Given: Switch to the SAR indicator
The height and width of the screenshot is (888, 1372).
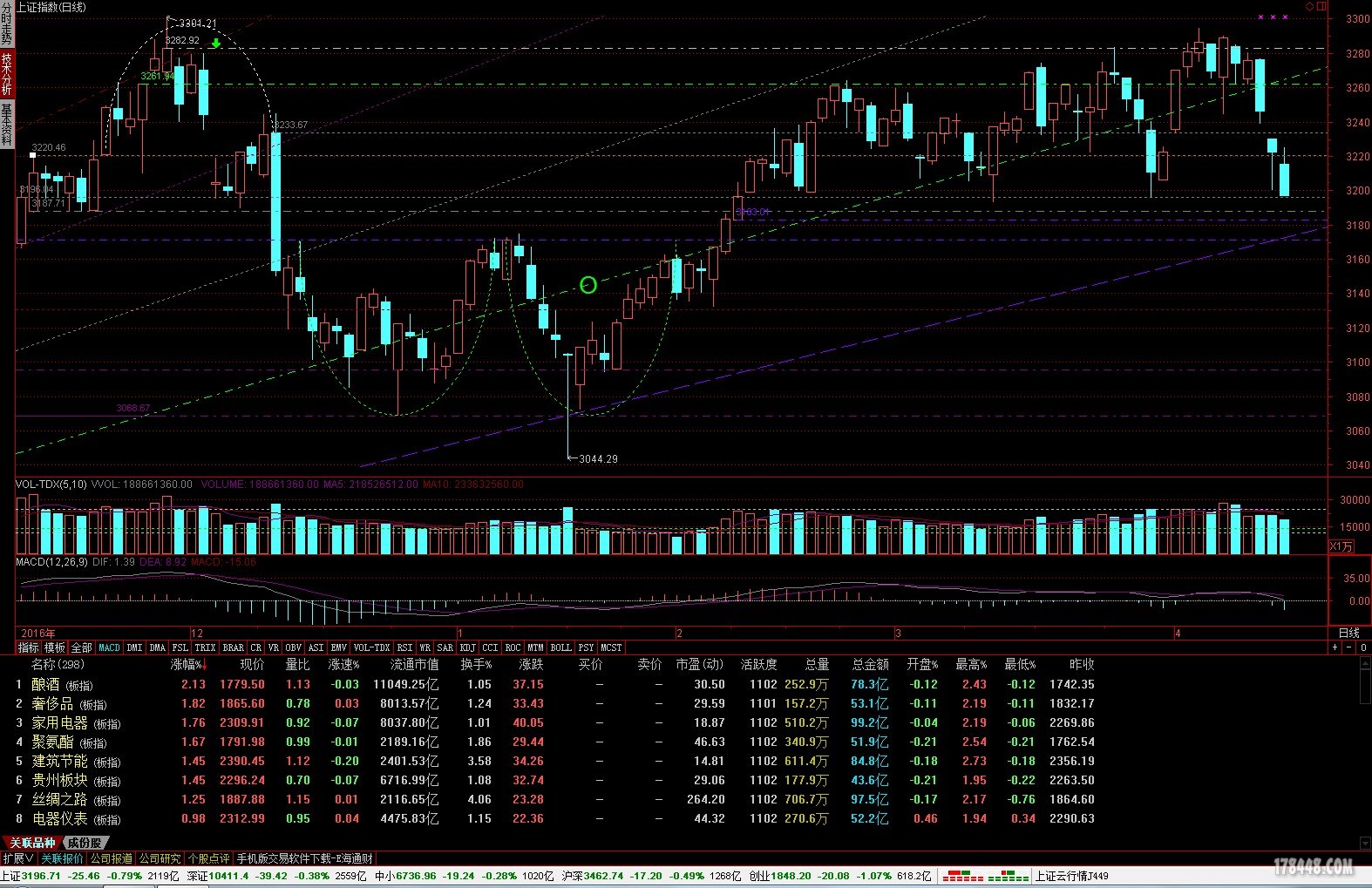Looking at the screenshot, I should click(x=445, y=647).
